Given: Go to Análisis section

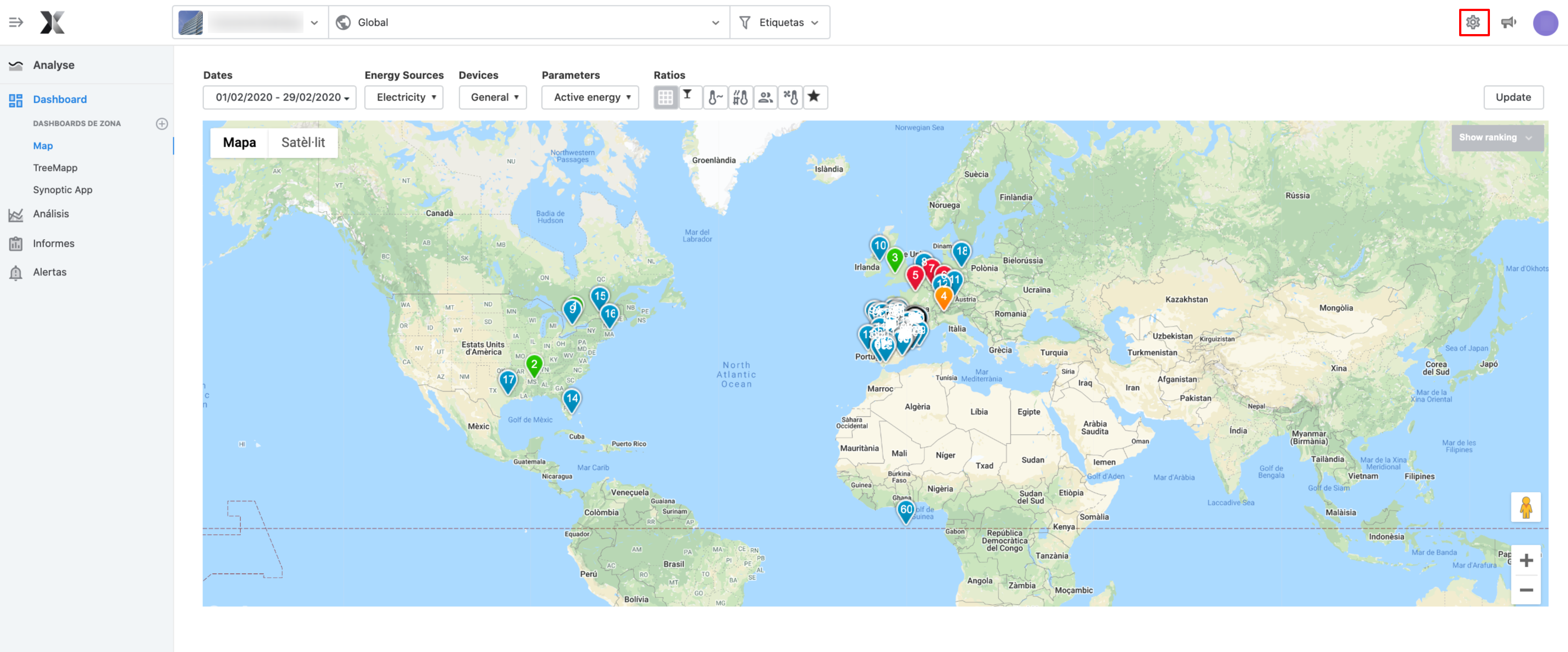Looking at the screenshot, I should click(x=51, y=214).
